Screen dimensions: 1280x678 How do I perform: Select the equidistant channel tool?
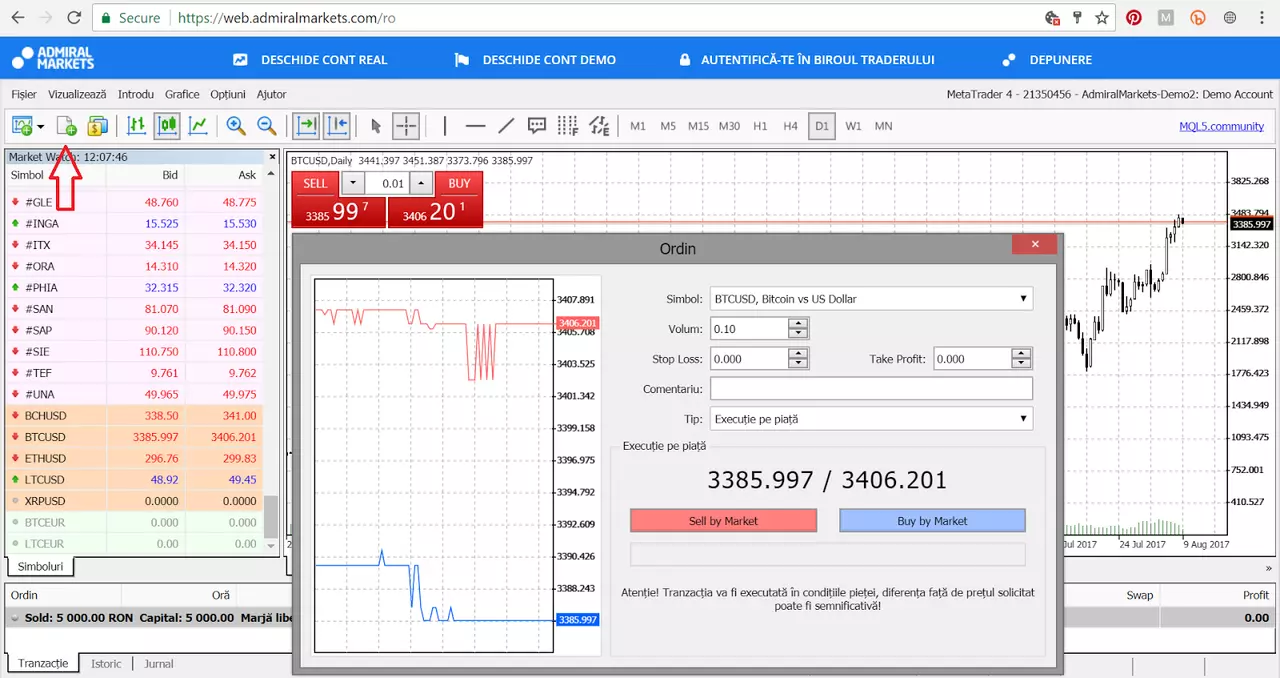pos(599,126)
